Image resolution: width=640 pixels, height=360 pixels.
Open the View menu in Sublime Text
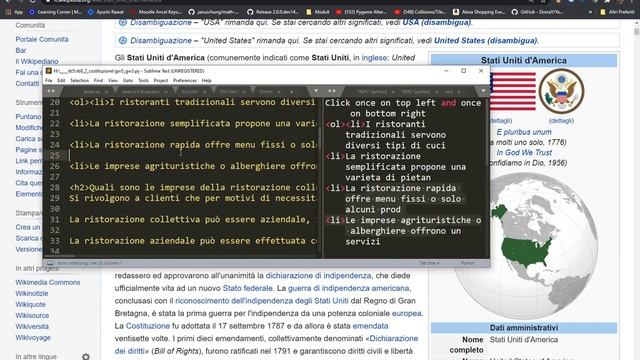(113, 80)
